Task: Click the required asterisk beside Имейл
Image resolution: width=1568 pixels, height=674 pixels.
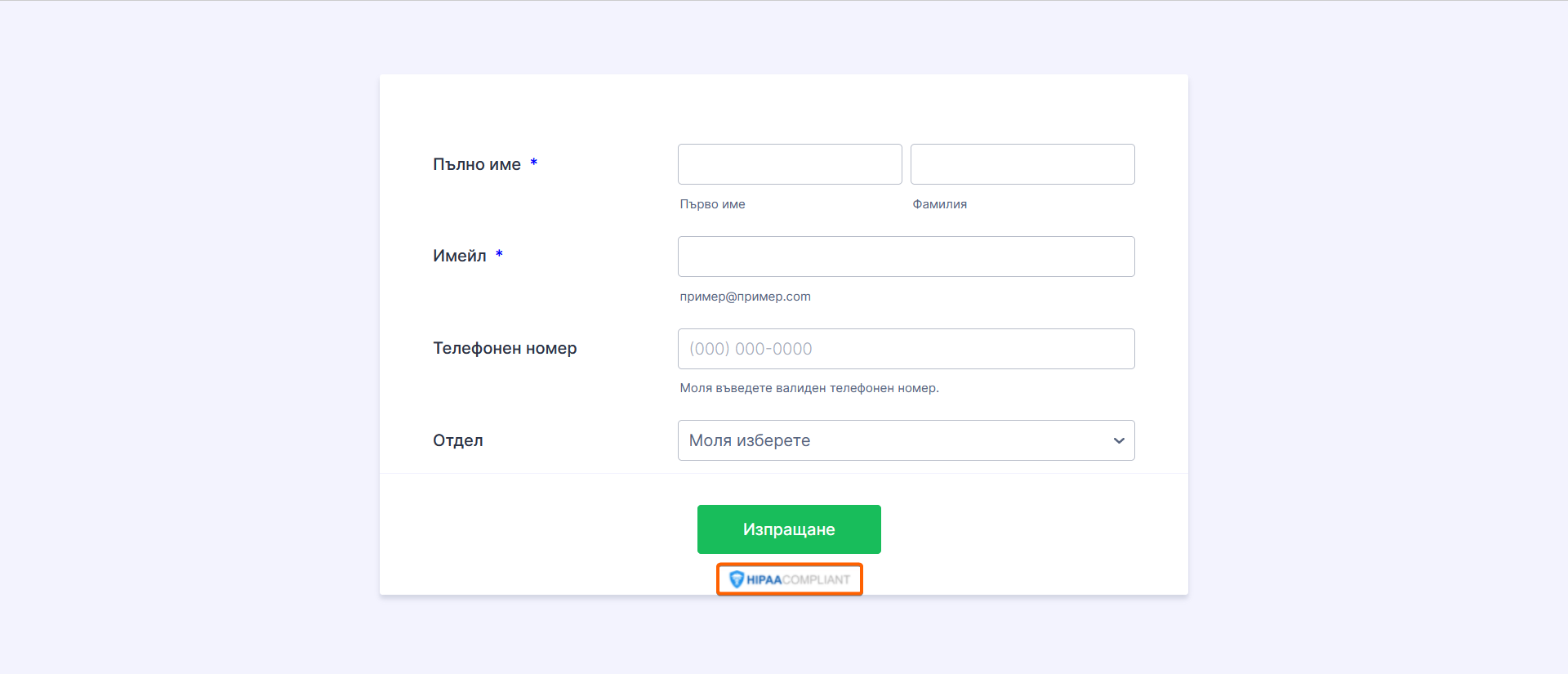Action: point(499,254)
